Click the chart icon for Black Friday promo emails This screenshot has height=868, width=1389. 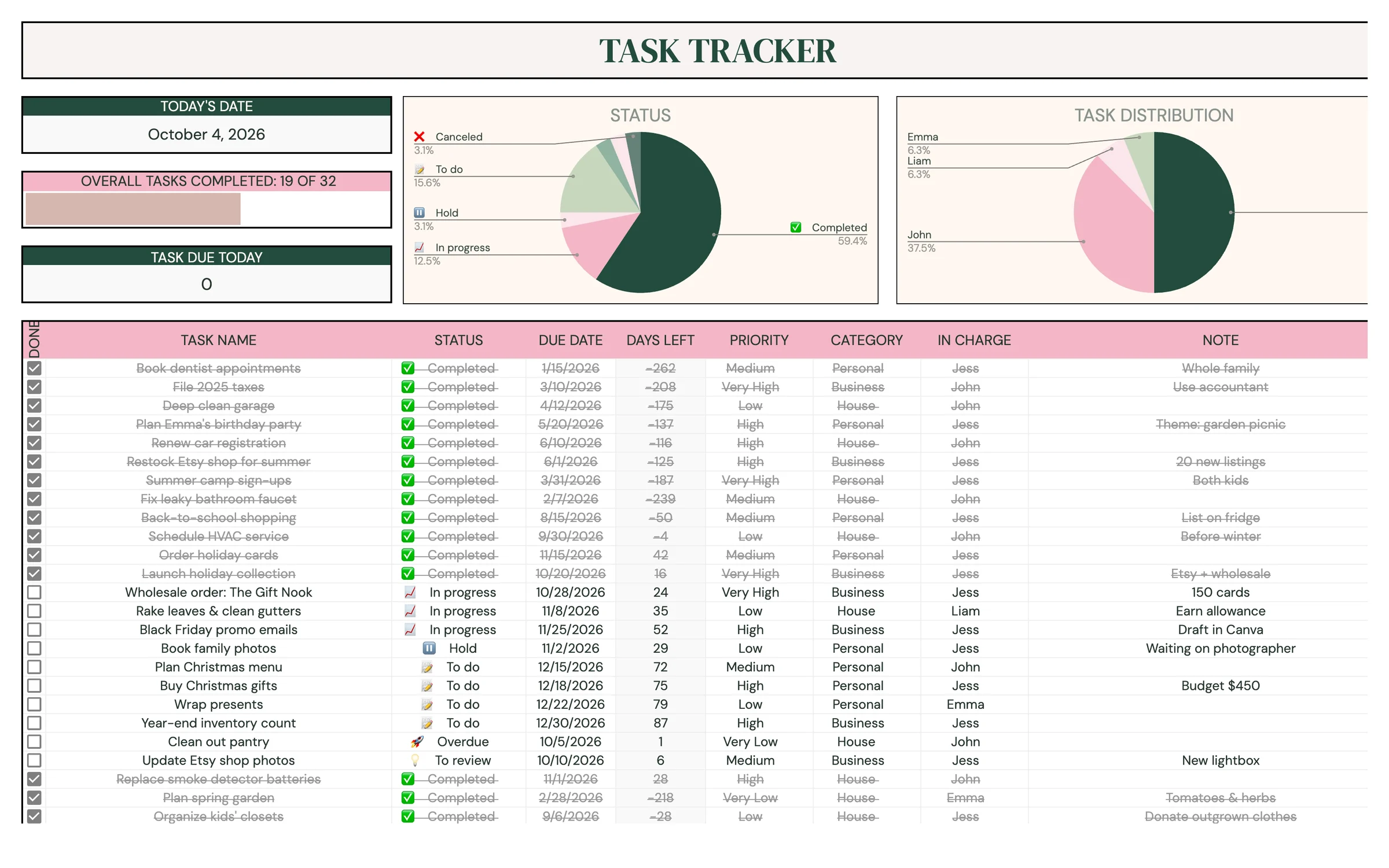410,630
